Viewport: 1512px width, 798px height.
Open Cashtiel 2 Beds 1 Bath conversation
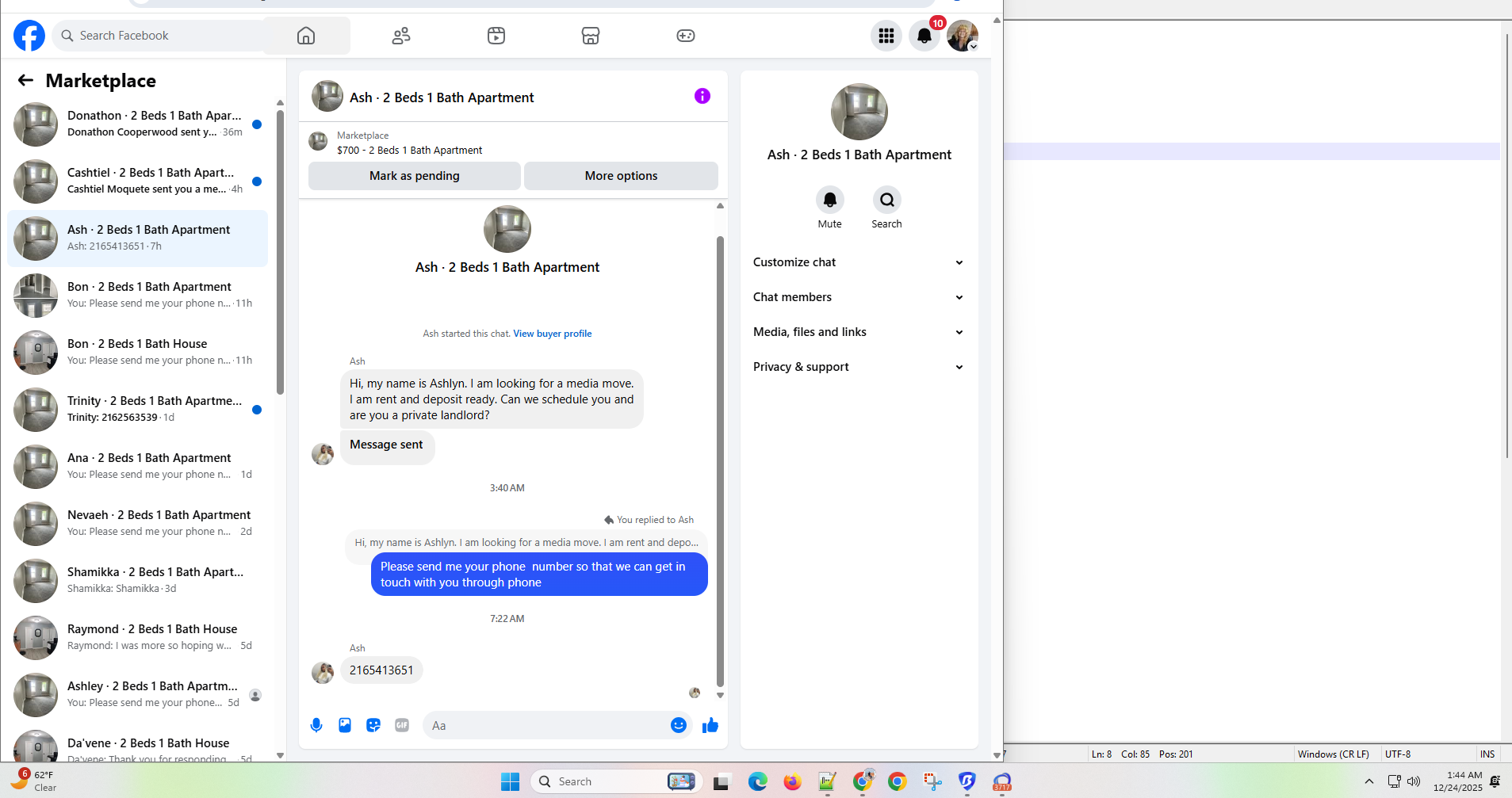tap(138, 181)
